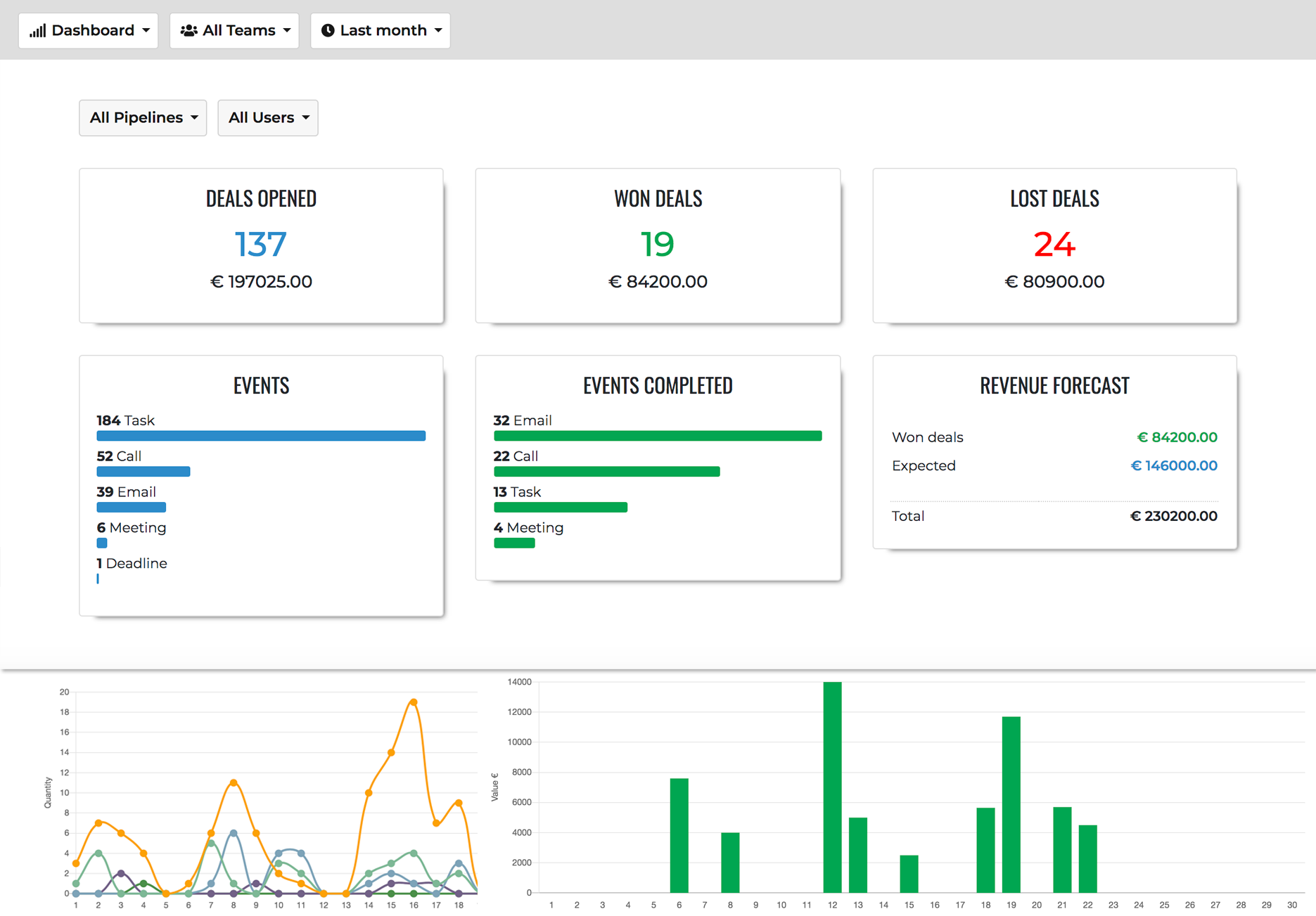This screenshot has height=916, width=1316.
Task: Click the Task progress bar in Events panel
Action: 261,435
